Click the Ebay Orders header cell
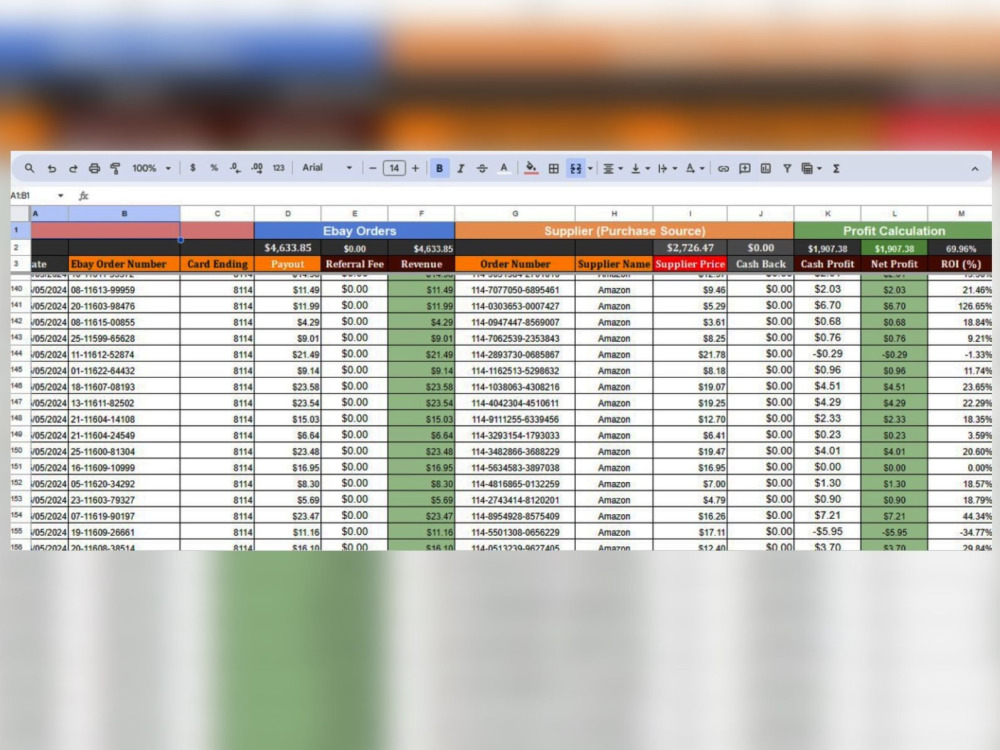1000x750 pixels. click(355, 231)
